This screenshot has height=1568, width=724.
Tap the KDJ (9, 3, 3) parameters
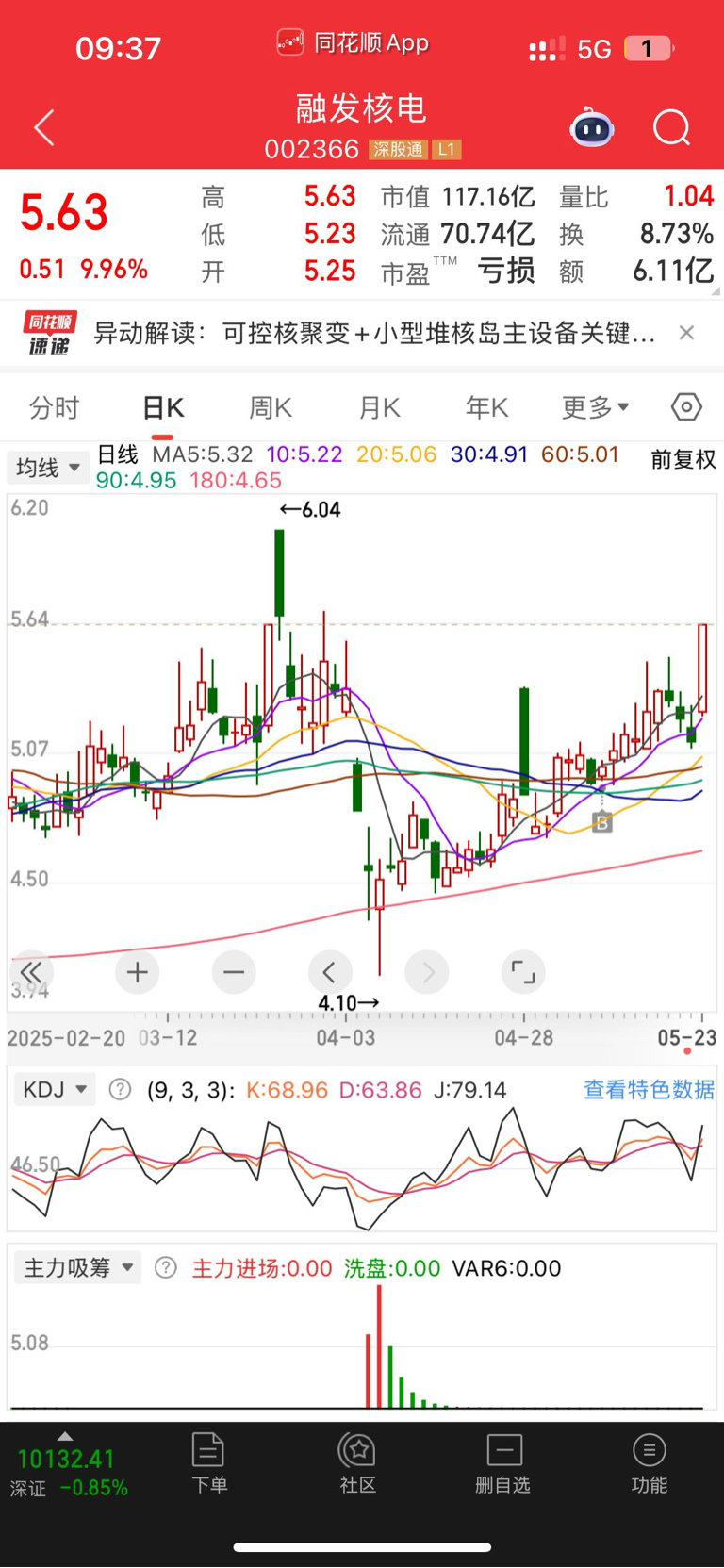click(191, 1090)
